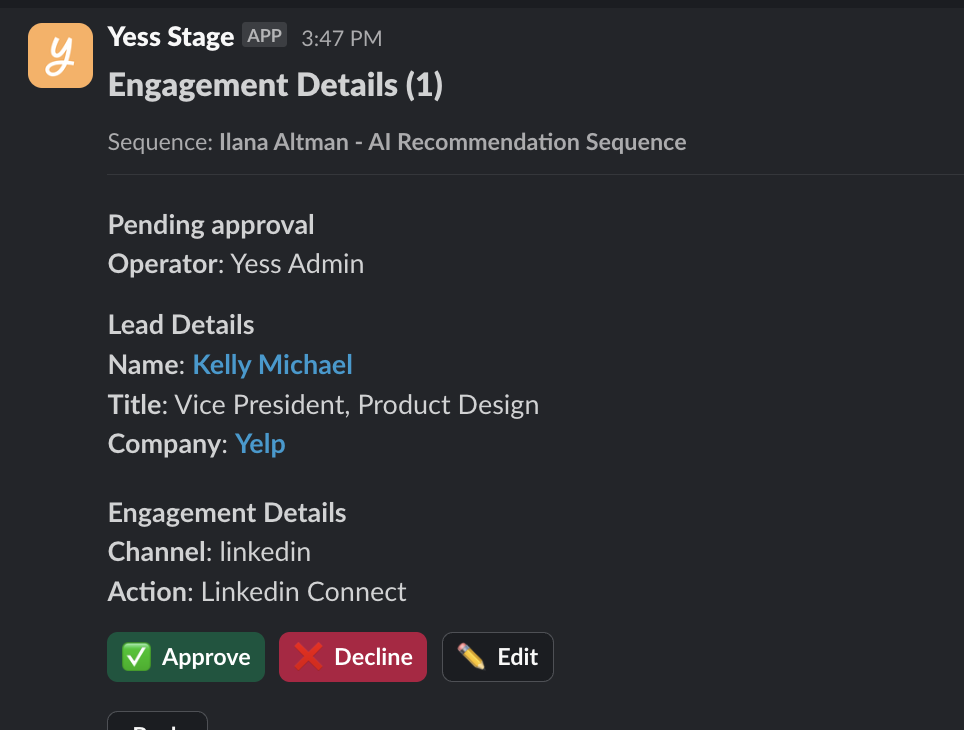This screenshot has height=730, width=964.
Task: Approve the pending engagement with the green checkmark
Action: 186,657
